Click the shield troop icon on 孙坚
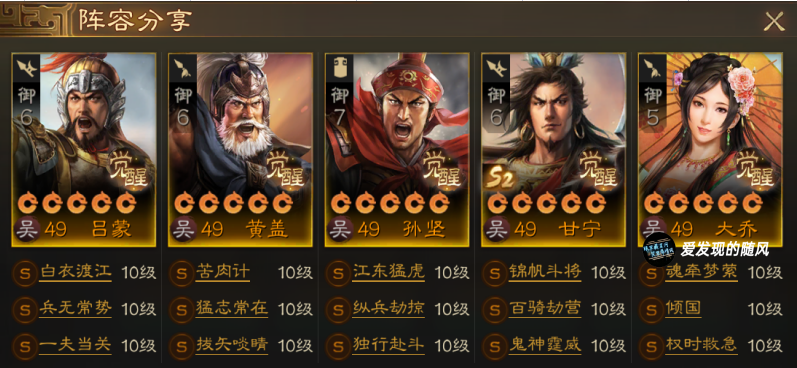 [339, 68]
